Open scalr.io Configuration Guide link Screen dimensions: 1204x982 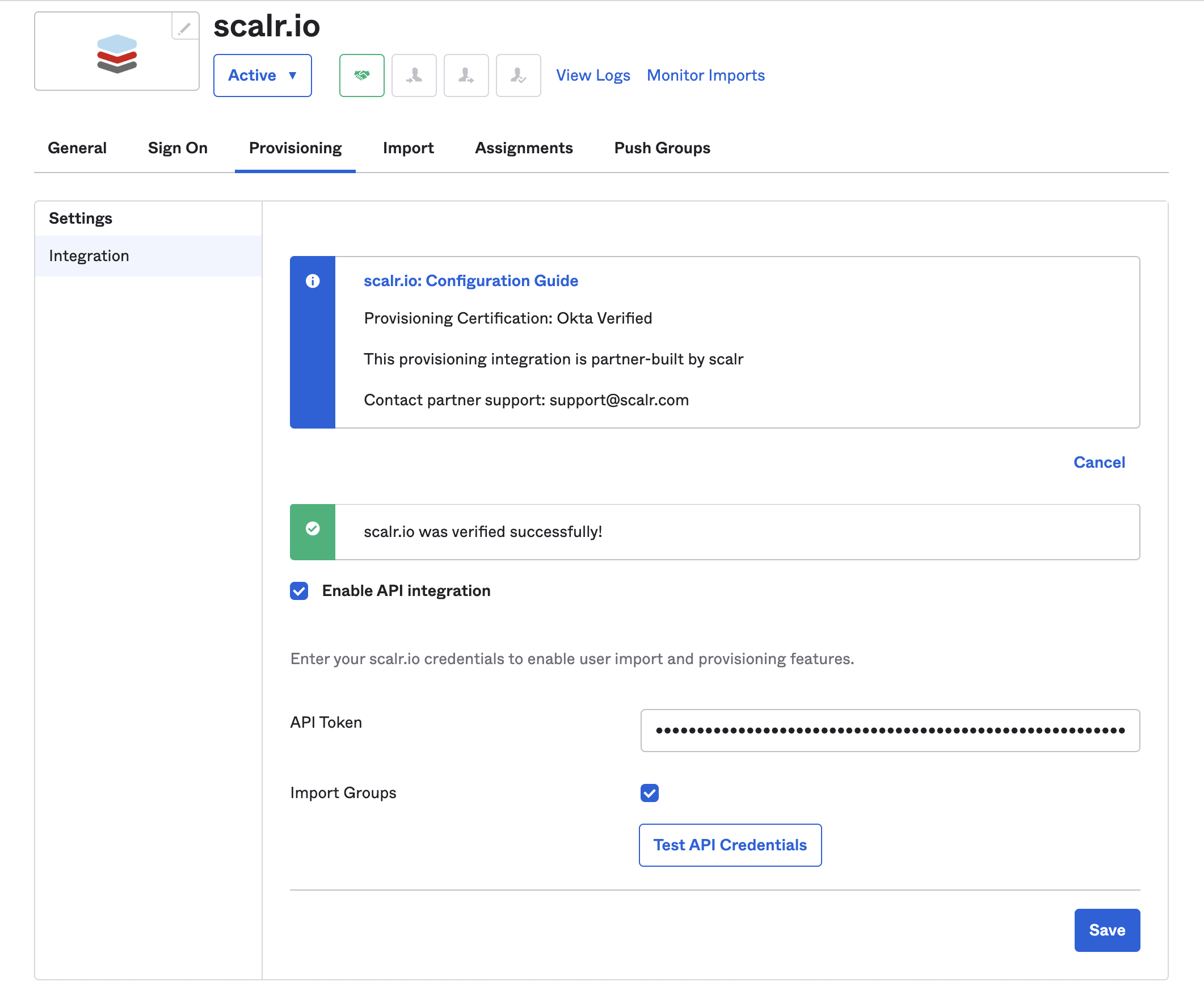(x=470, y=281)
